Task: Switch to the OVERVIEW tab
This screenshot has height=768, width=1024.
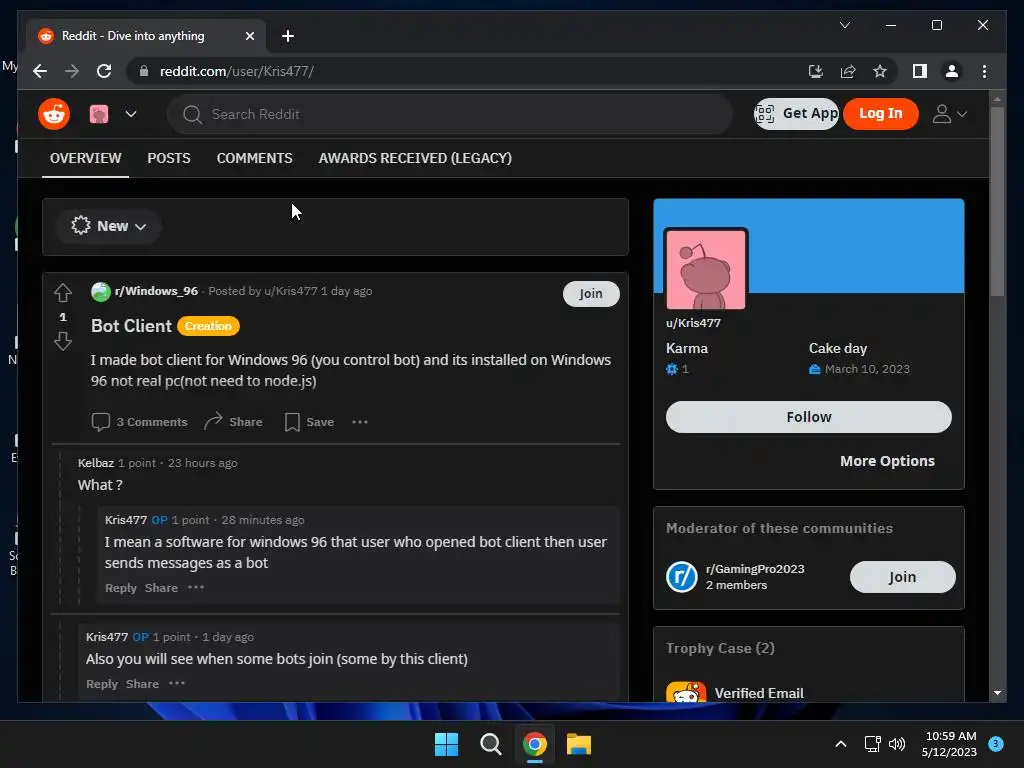Action: click(x=86, y=158)
